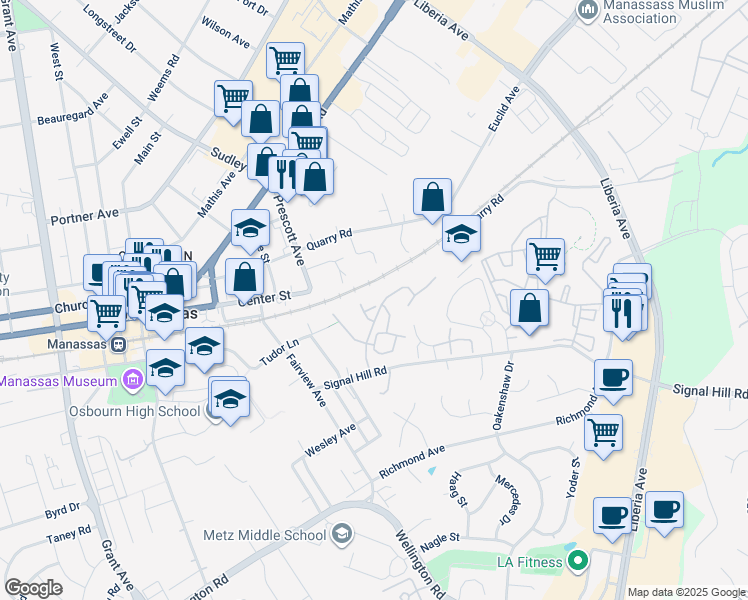This screenshot has width=748, height=600.
Task: Click the shopping bag marker on Euclid Ave
Action: [x=432, y=197]
